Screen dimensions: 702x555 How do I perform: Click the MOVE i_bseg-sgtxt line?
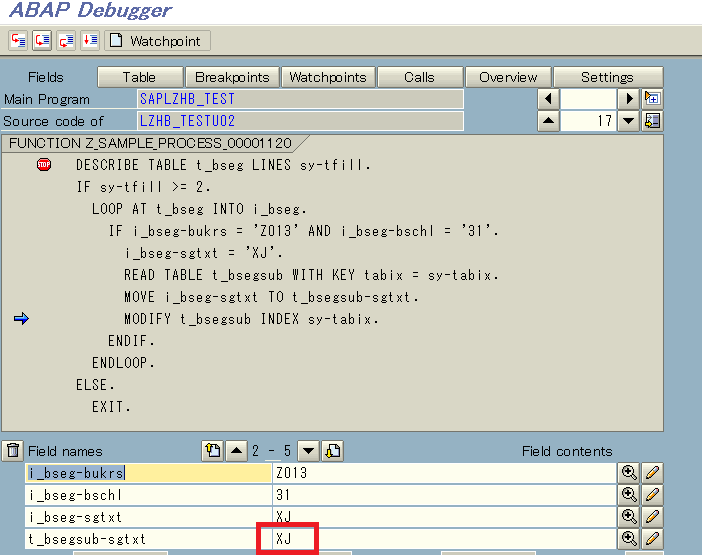271,297
